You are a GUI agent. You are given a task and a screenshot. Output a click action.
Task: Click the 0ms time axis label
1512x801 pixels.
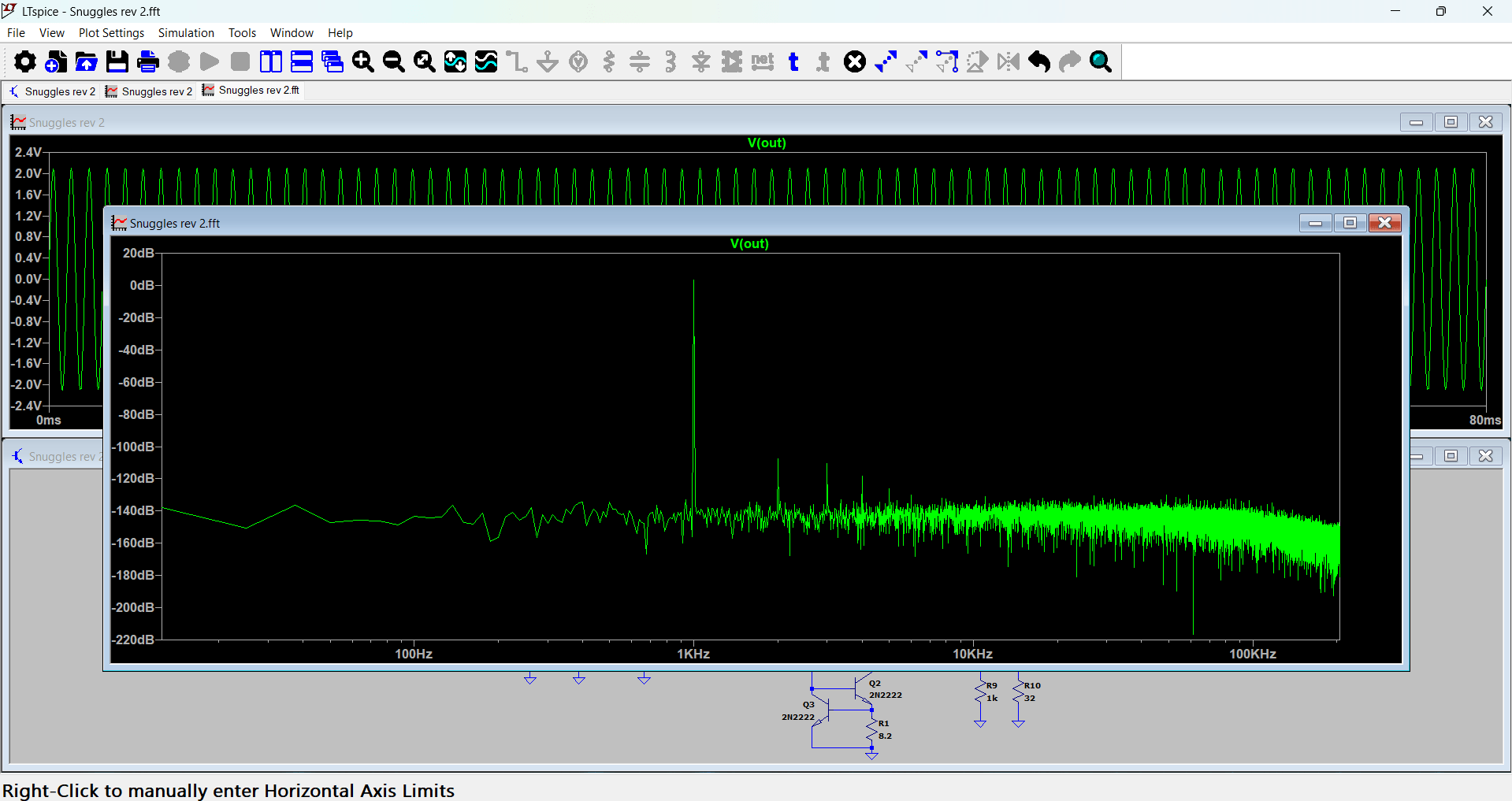pyautogui.click(x=48, y=421)
